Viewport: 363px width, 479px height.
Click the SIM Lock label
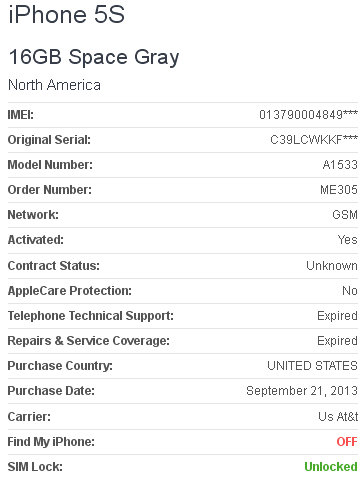point(35,467)
